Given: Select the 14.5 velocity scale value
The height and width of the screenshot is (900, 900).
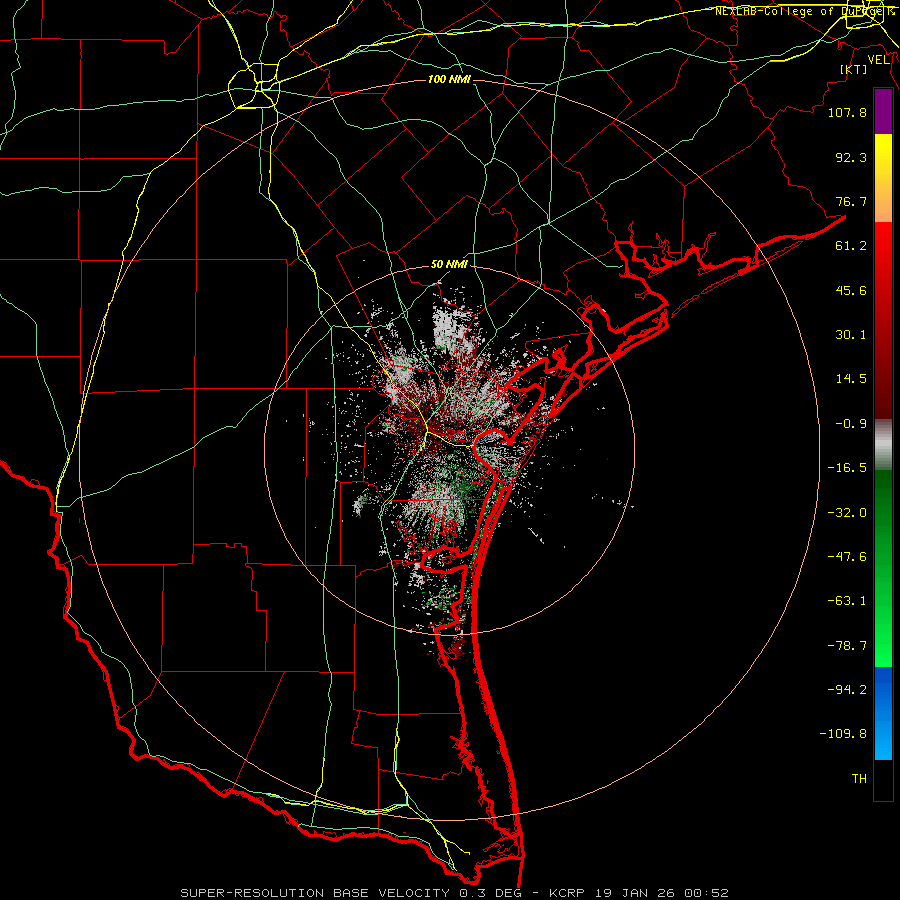Looking at the screenshot, I should tap(851, 379).
